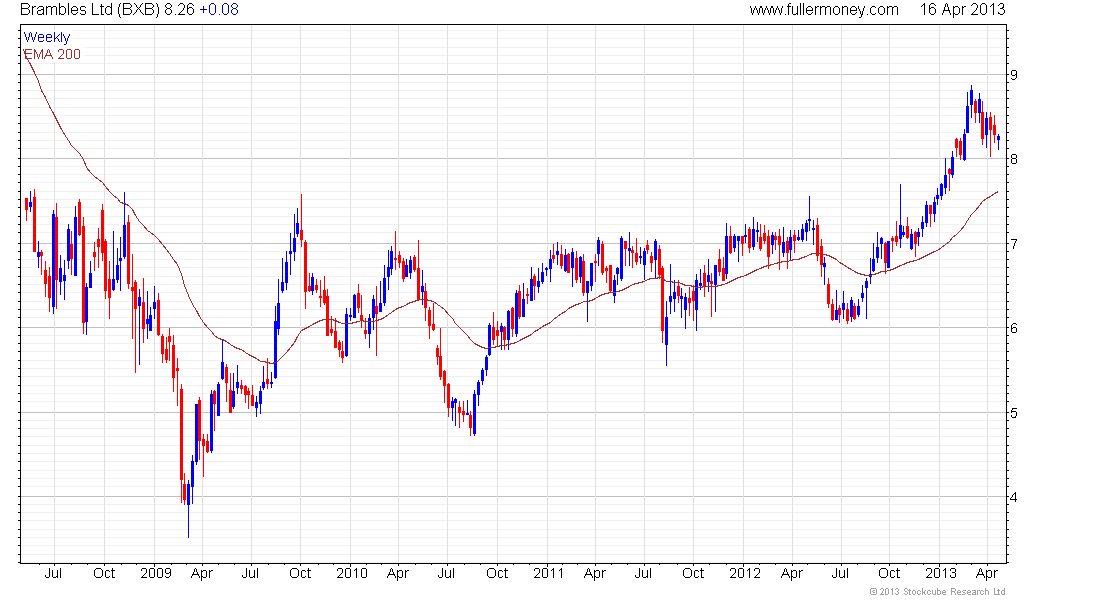Select the 2010 label on time axis
Image resolution: width=1100 pixels, height=600 pixels.
pos(351,574)
